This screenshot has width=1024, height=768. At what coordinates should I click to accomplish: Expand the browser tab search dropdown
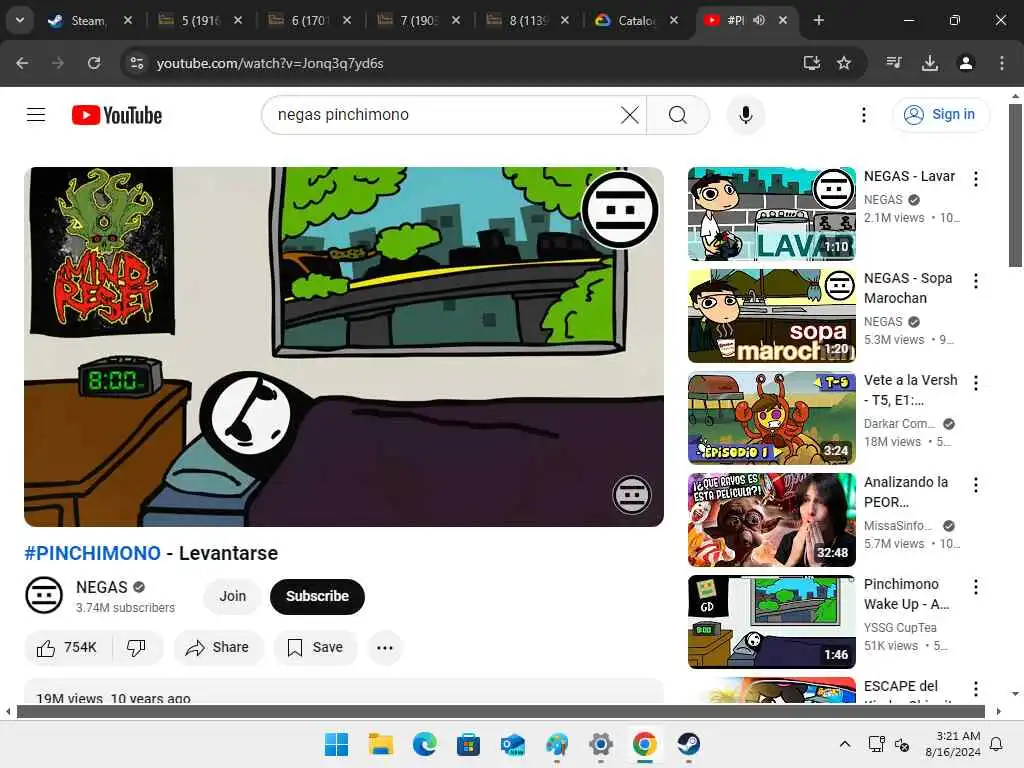(20, 20)
